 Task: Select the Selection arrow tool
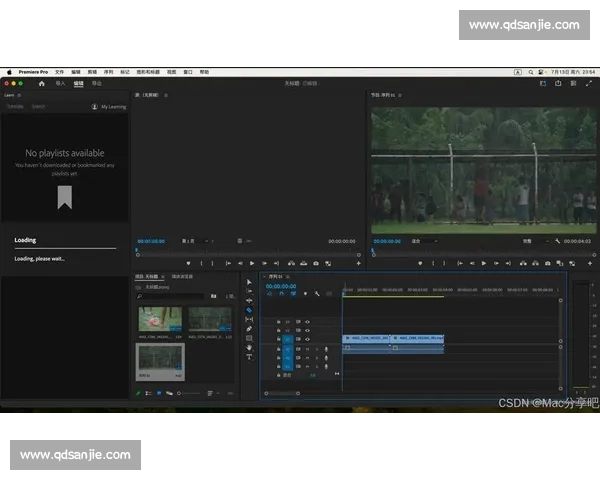[249, 282]
